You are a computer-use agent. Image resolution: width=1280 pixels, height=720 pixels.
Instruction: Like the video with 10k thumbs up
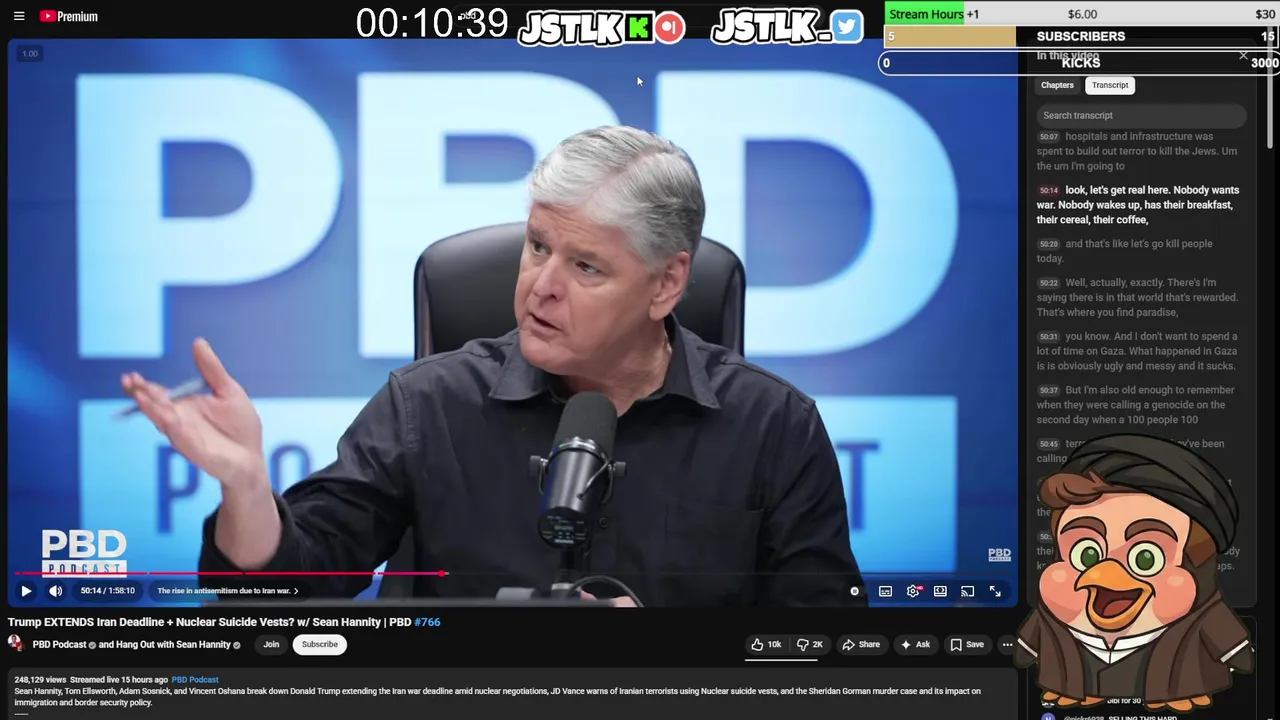pyautogui.click(x=767, y=645)
